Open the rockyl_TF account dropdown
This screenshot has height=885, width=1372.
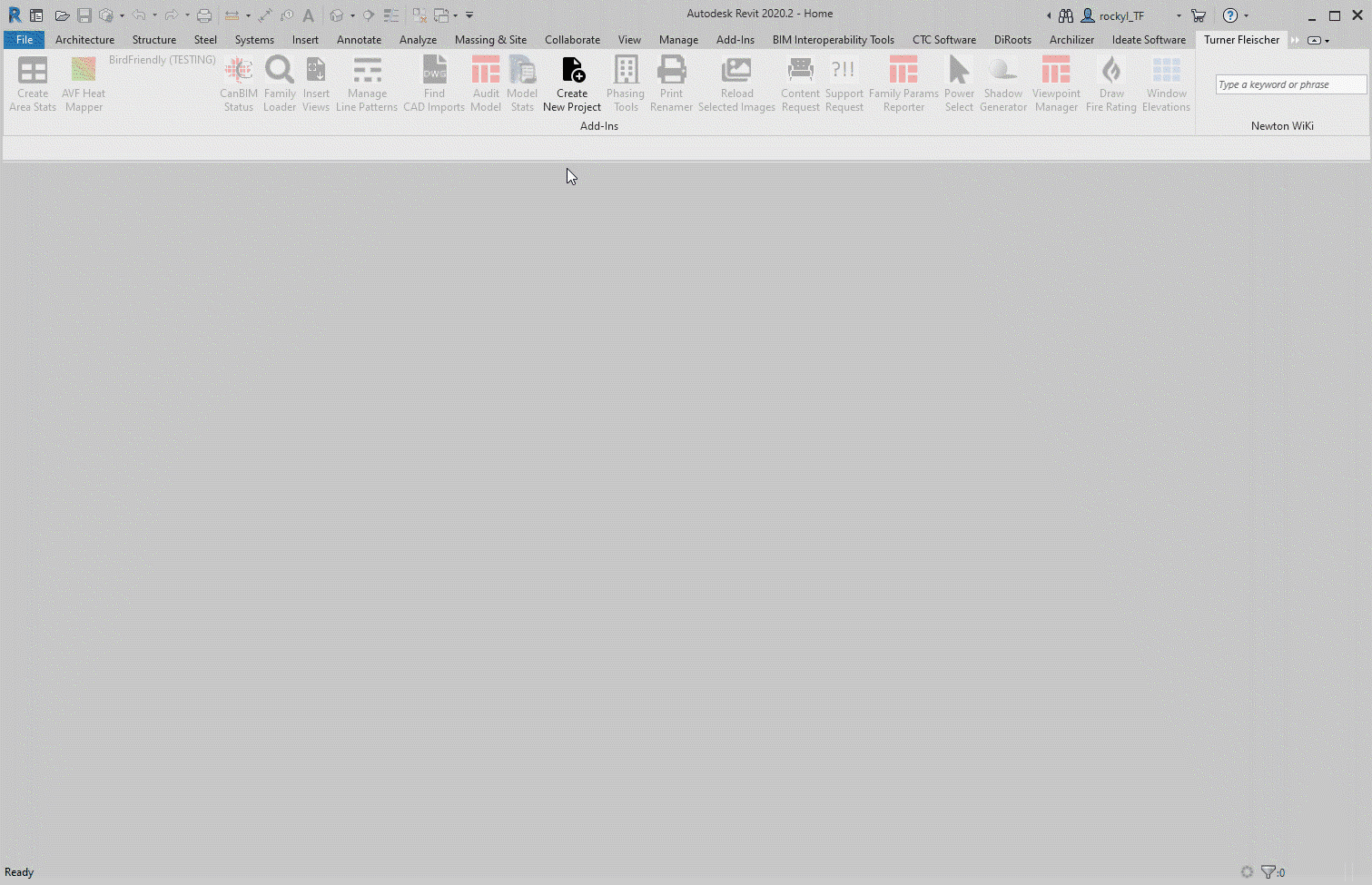point(1179,15)
